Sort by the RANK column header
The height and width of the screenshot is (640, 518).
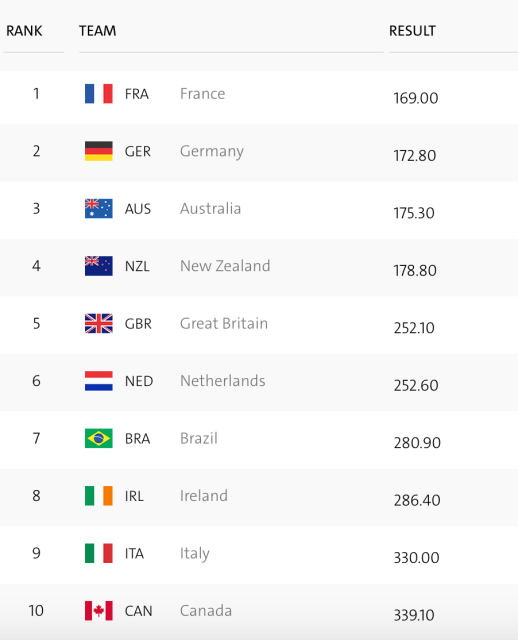coord(24,31)
